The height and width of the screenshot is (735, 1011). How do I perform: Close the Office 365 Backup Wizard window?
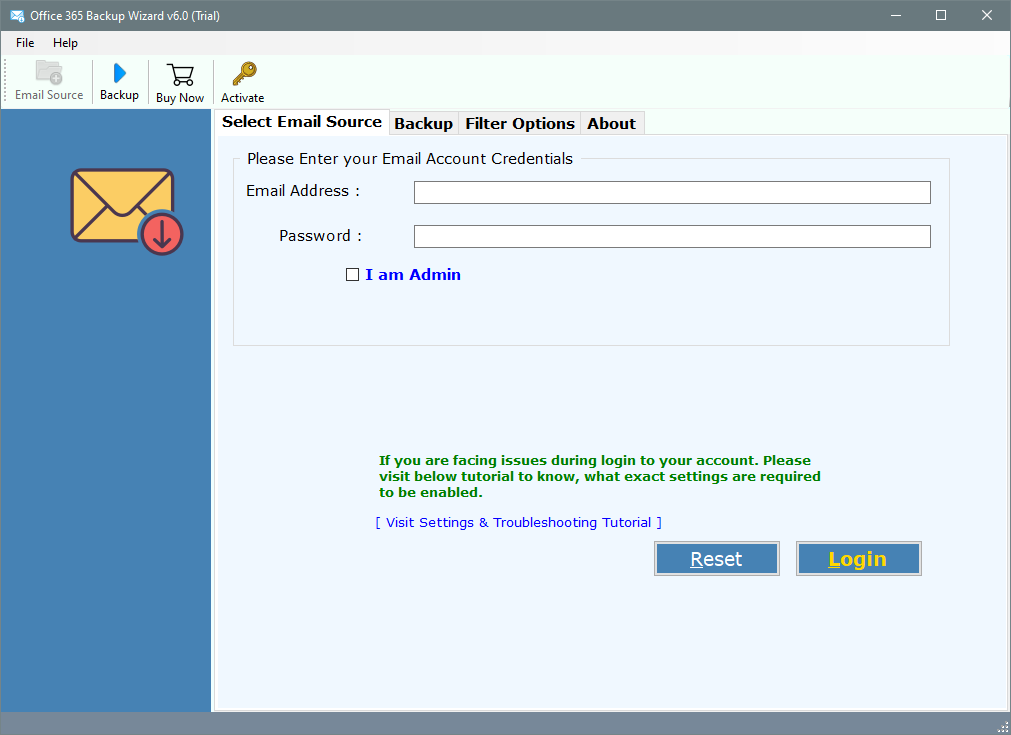point(986,15)
